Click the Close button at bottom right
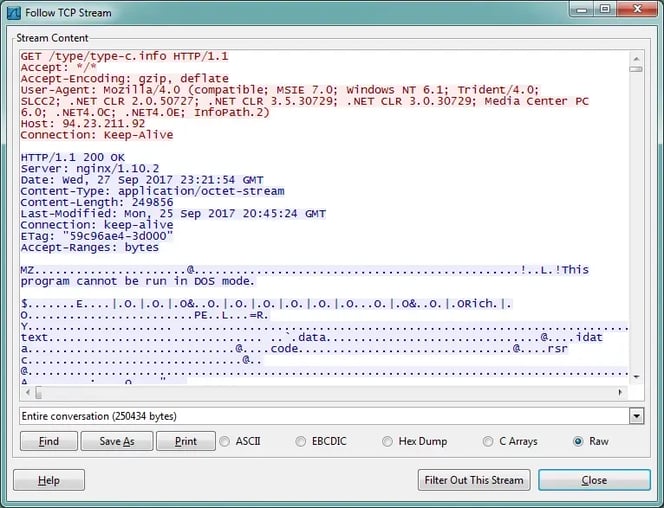 click(594, 480)
